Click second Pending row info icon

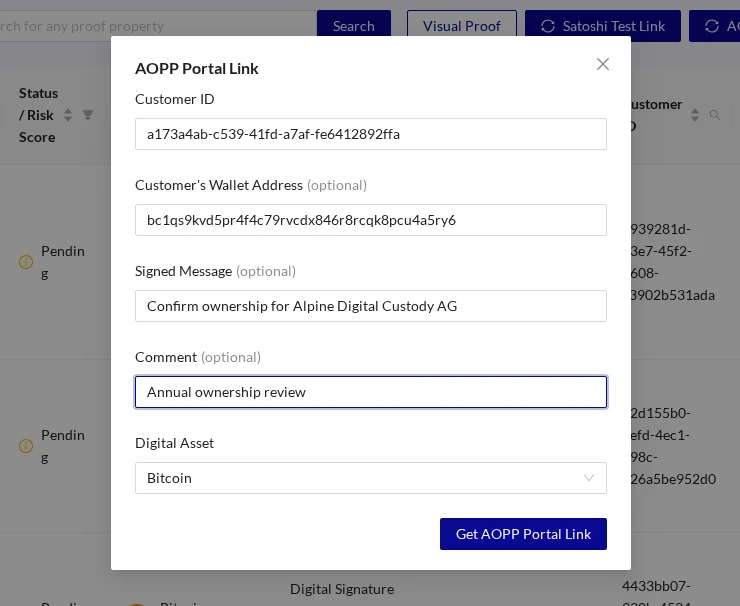click(25, 446)
